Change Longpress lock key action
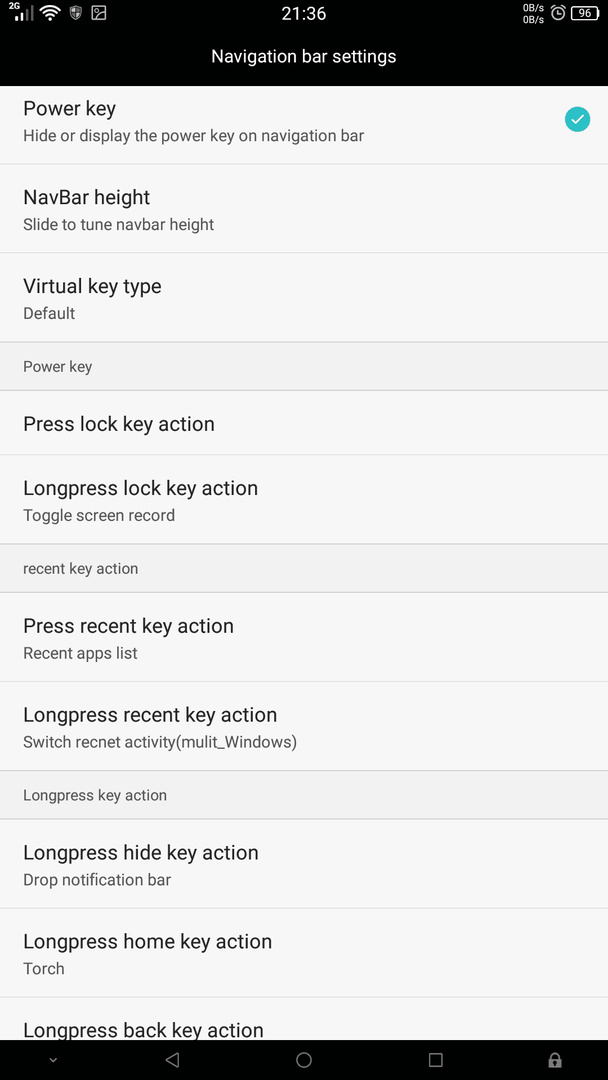The width and height of the screenshot is (608, 1080). 304,499
